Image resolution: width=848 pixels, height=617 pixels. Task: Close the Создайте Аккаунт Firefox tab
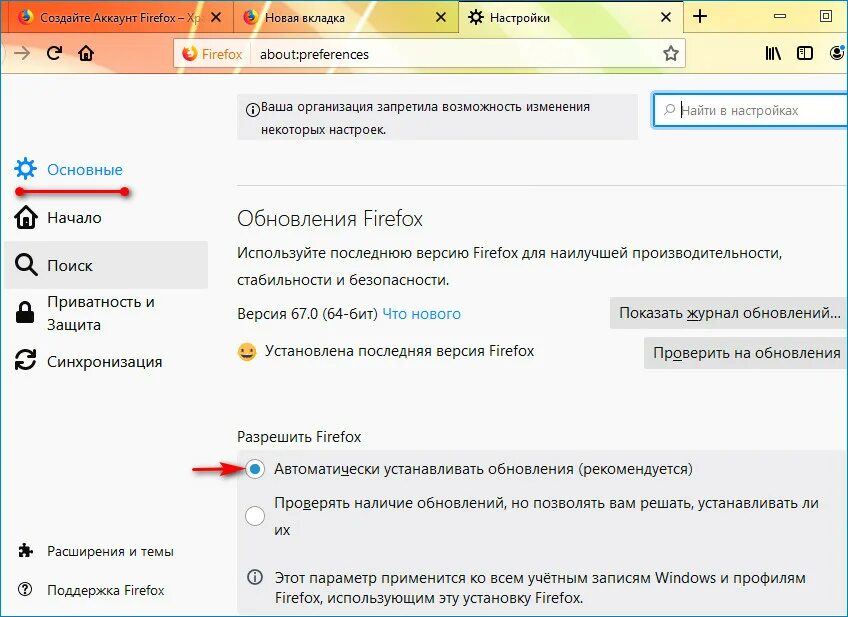pos(216,17)
